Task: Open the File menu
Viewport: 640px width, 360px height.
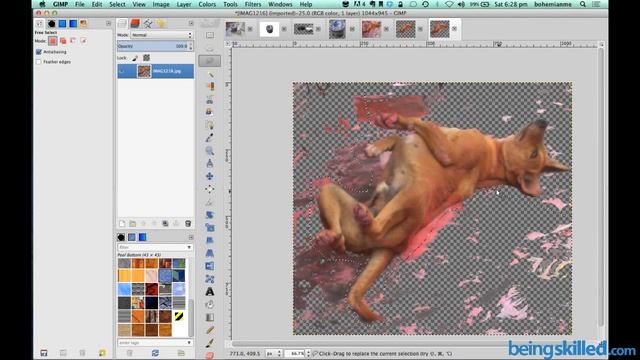Action: [x=80, y=4]
